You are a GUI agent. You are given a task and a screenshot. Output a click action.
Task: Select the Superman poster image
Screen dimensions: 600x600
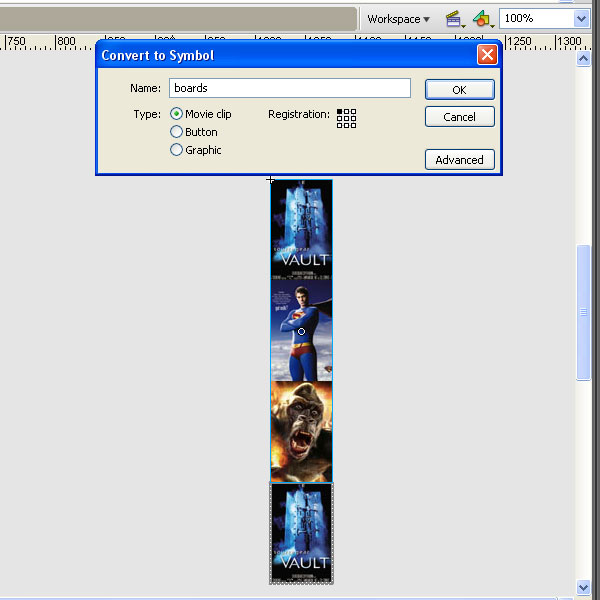pos(302,331)
